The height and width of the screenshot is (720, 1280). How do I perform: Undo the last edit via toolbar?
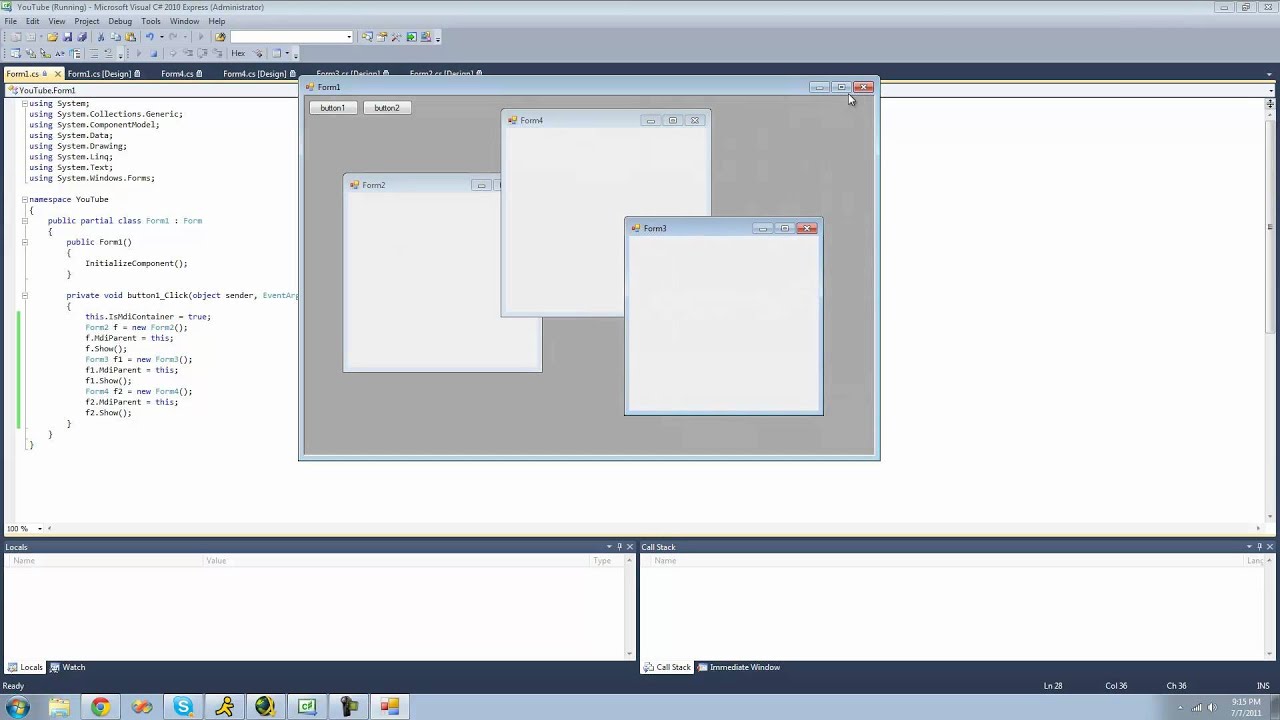150,37
